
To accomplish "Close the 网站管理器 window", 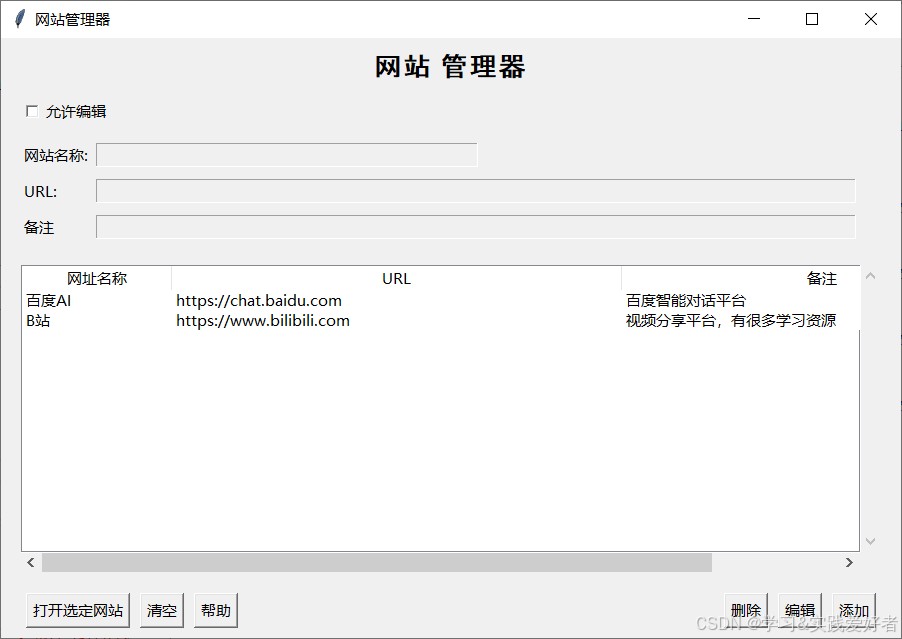I will pyautogui.click(x=871, y=19).
